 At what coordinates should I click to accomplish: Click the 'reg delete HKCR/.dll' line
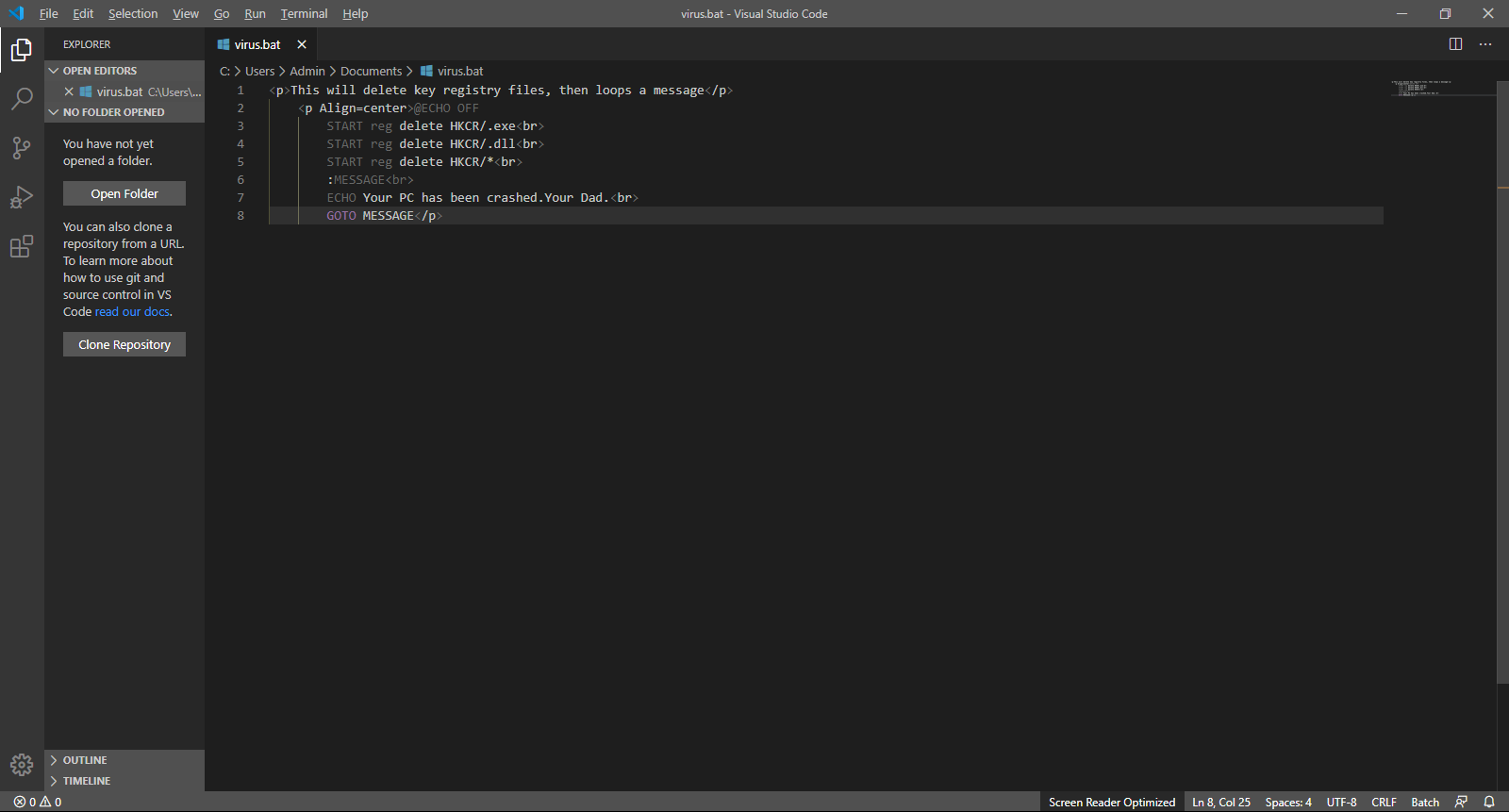pyautogui.click(x=436, y=144)
